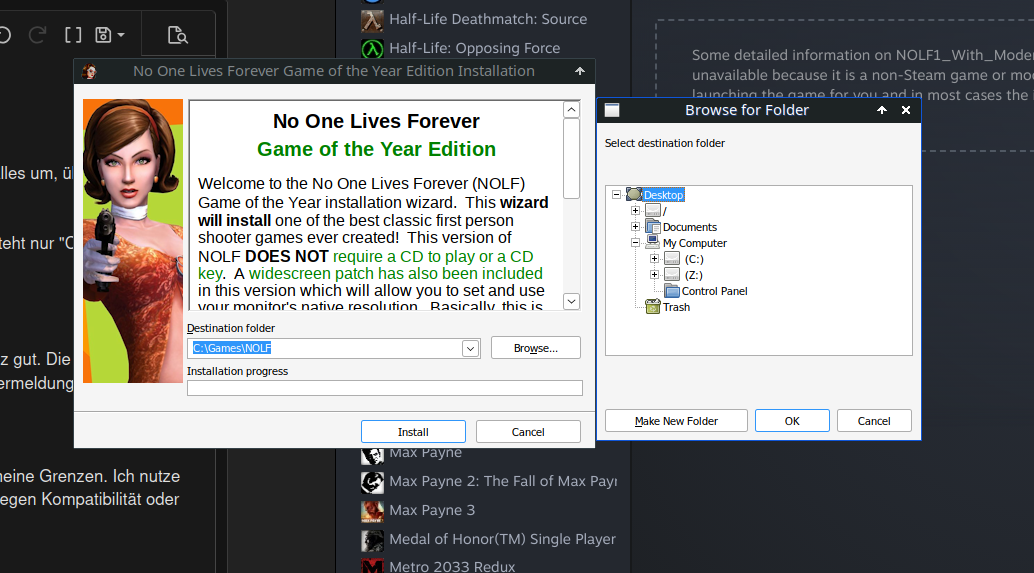Image resolution: width=1034 pixels, height=573 pixels.
Task: Select Max Payne 3 in Steam library
Action: coord(432,510)
